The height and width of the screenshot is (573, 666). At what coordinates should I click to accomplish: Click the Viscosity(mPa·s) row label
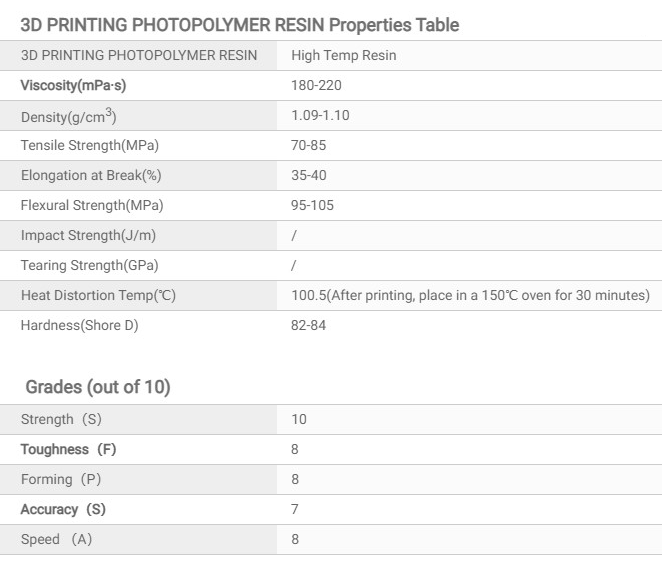pyautogui.click(x=73, y=85)
